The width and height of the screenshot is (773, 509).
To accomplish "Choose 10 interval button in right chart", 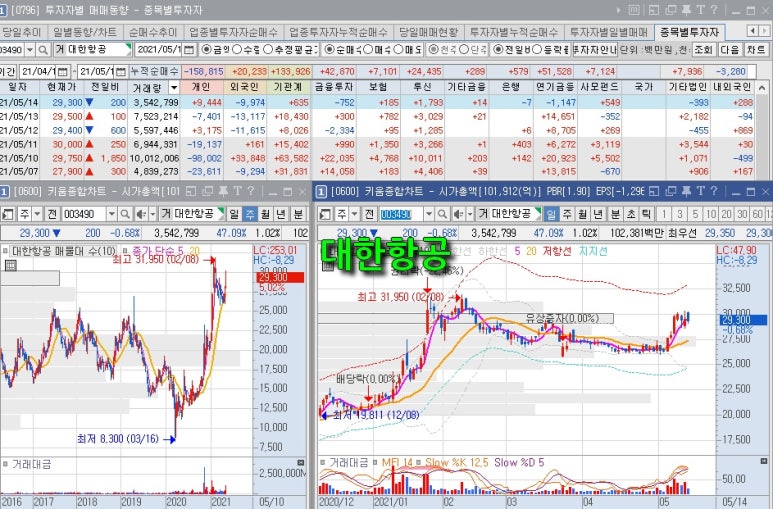I will click(x=711, y=214).
